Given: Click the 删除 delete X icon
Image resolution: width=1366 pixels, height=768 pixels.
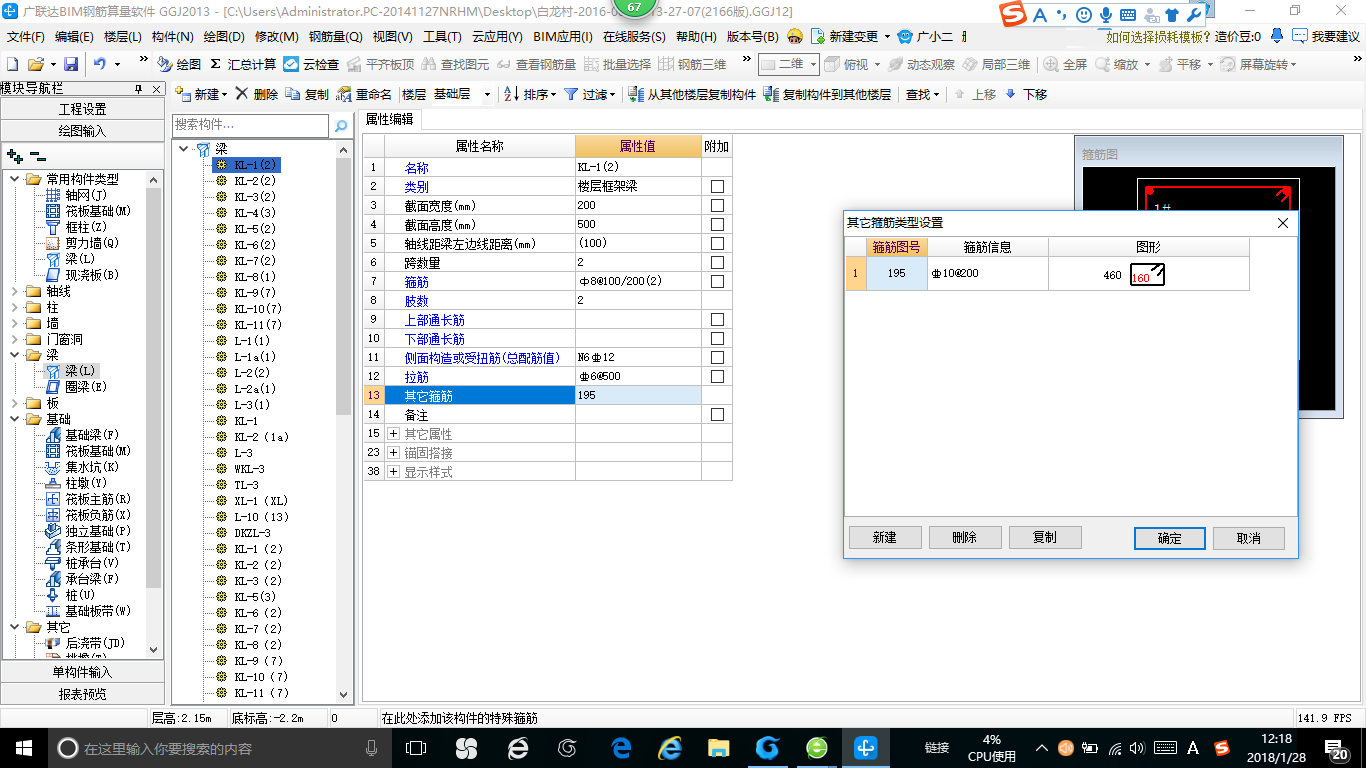Looking at the screenshot, I should tap(242, 94).
